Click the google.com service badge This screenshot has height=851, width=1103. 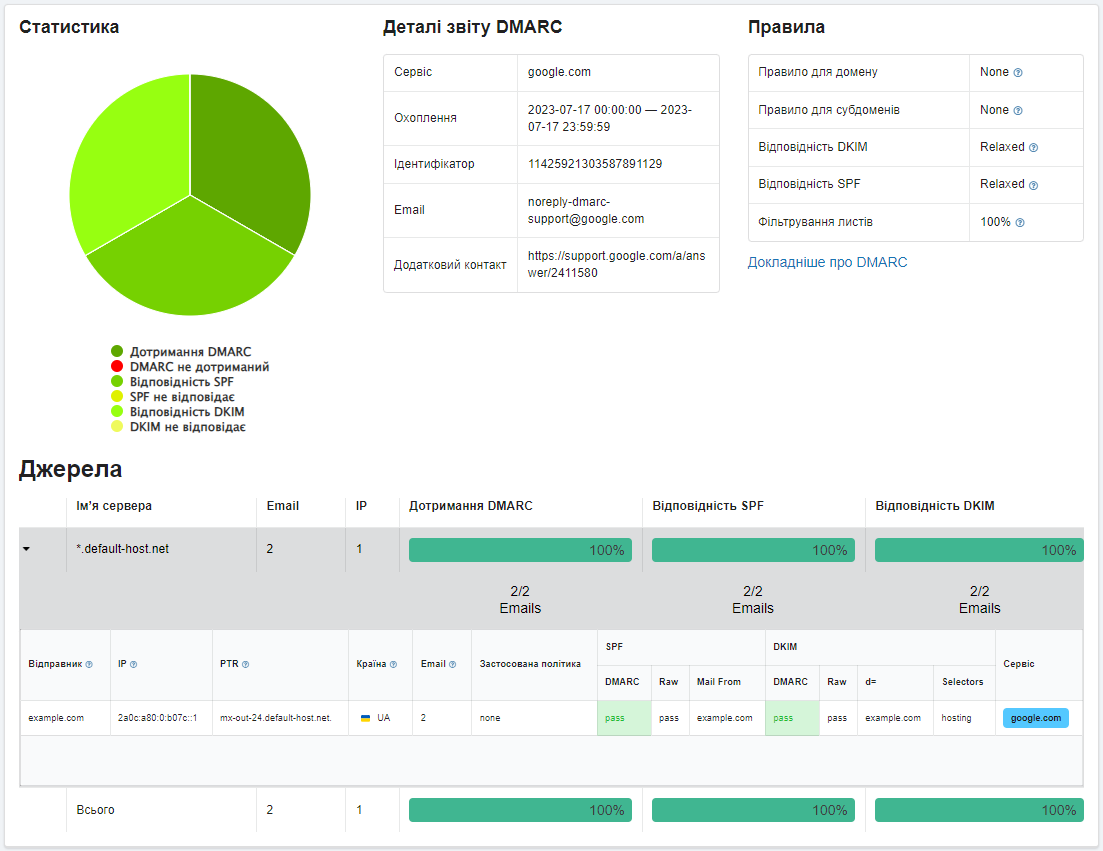[x=1035, y=718]
